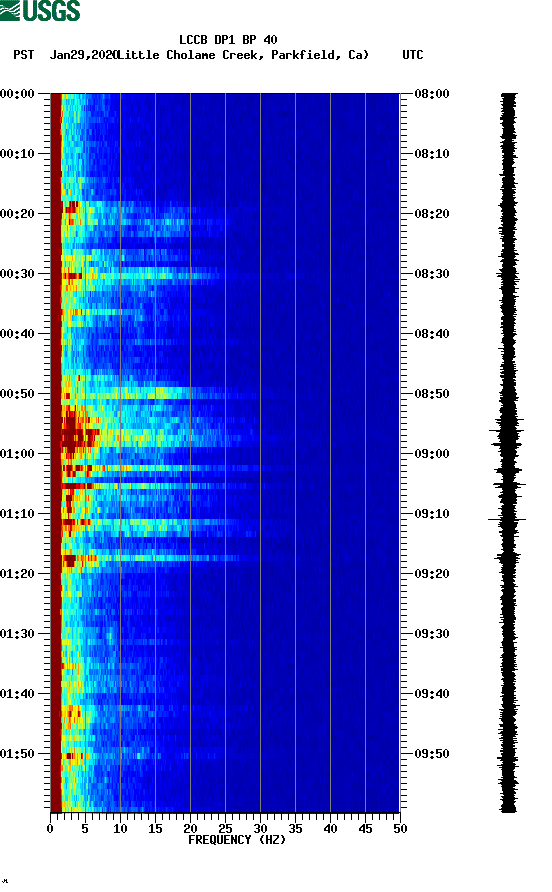Click the '09:00' UTC time label
The height and width of the screenshot is (892, 552).
click(432, 454)
